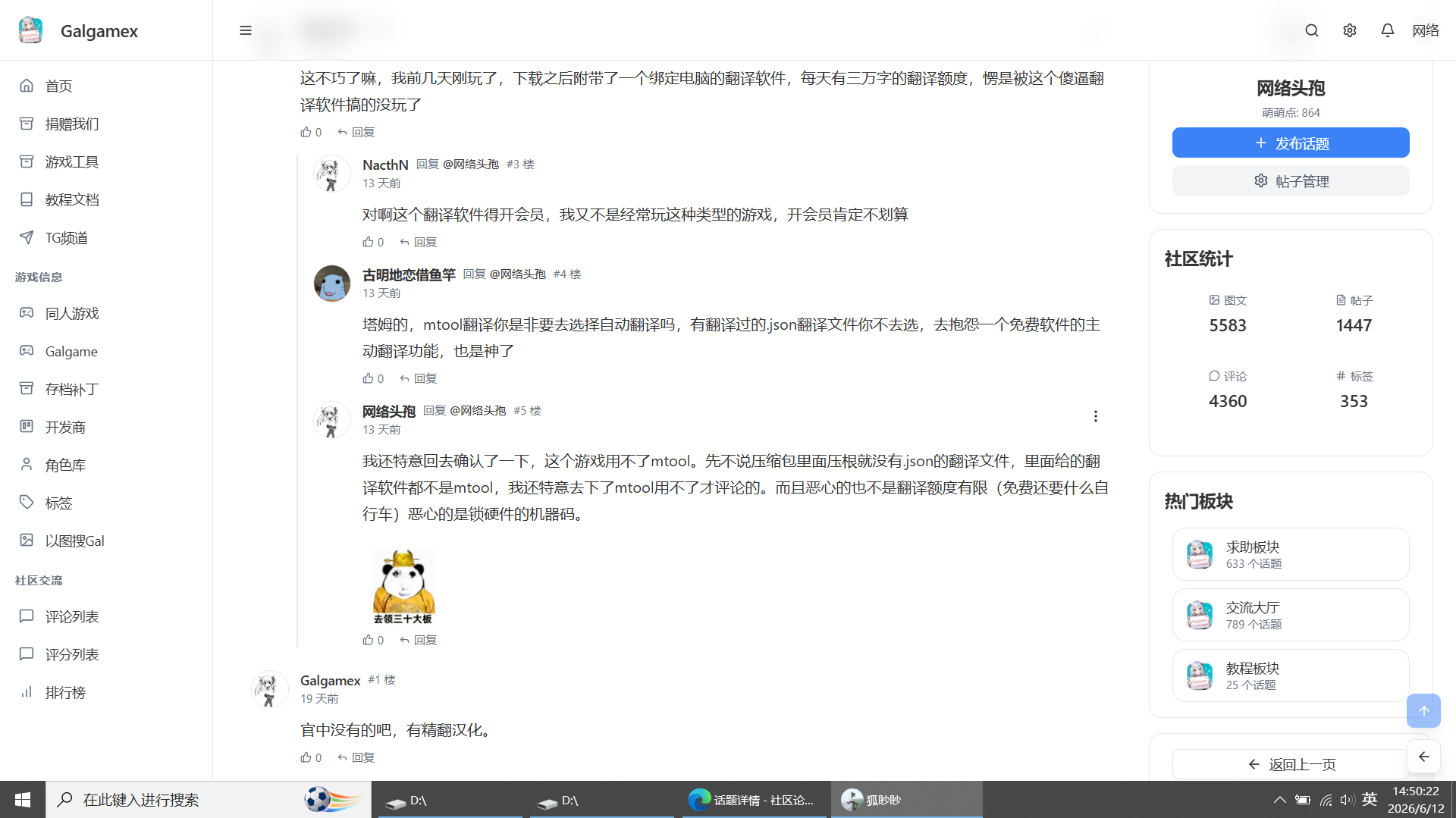Like Galgamex's #1 楼 comment
Image resolution: width=1456 pixels, height=818 pixels.
[x=311, y=757]
